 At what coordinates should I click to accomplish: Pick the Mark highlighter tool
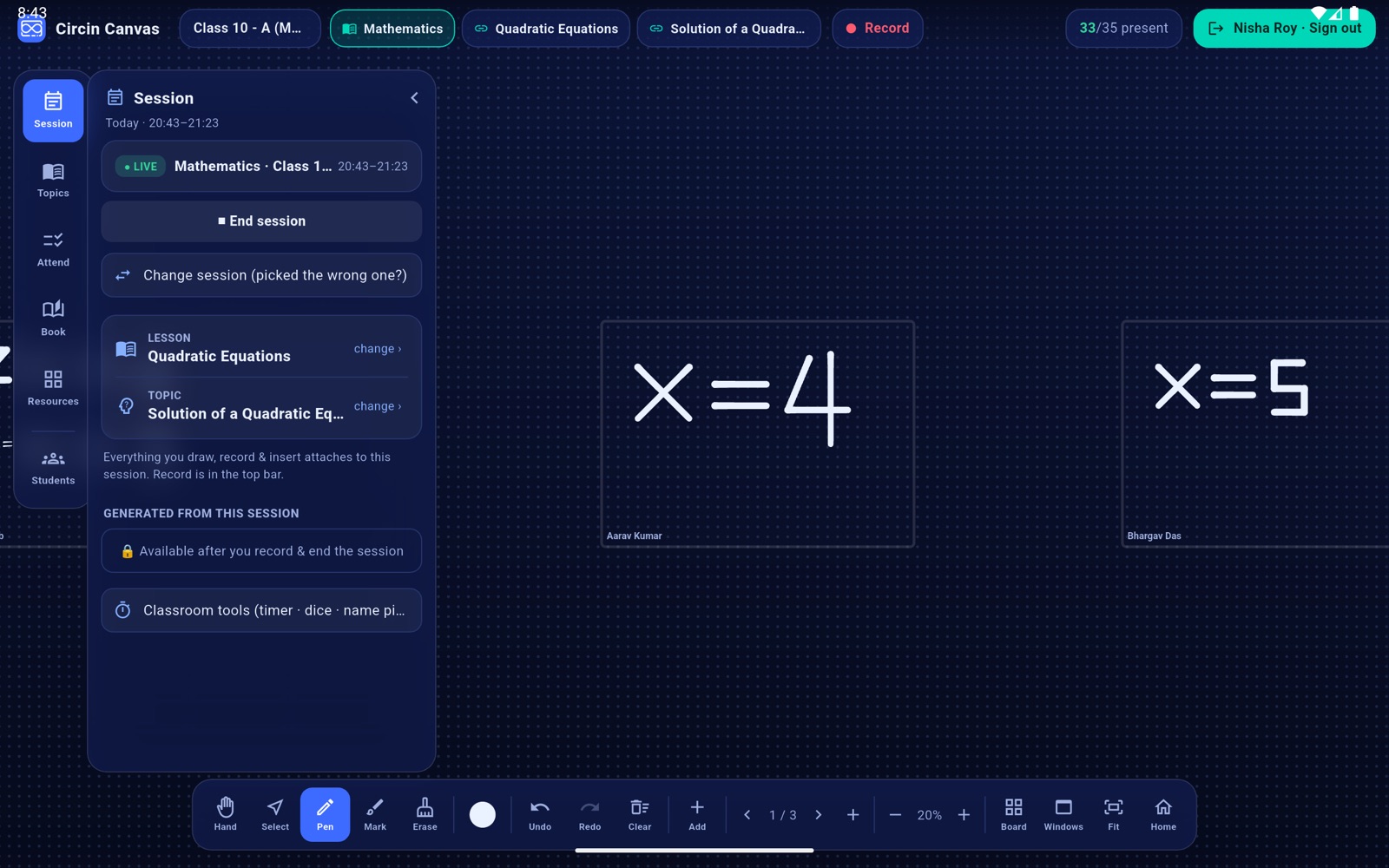point(375,814)
